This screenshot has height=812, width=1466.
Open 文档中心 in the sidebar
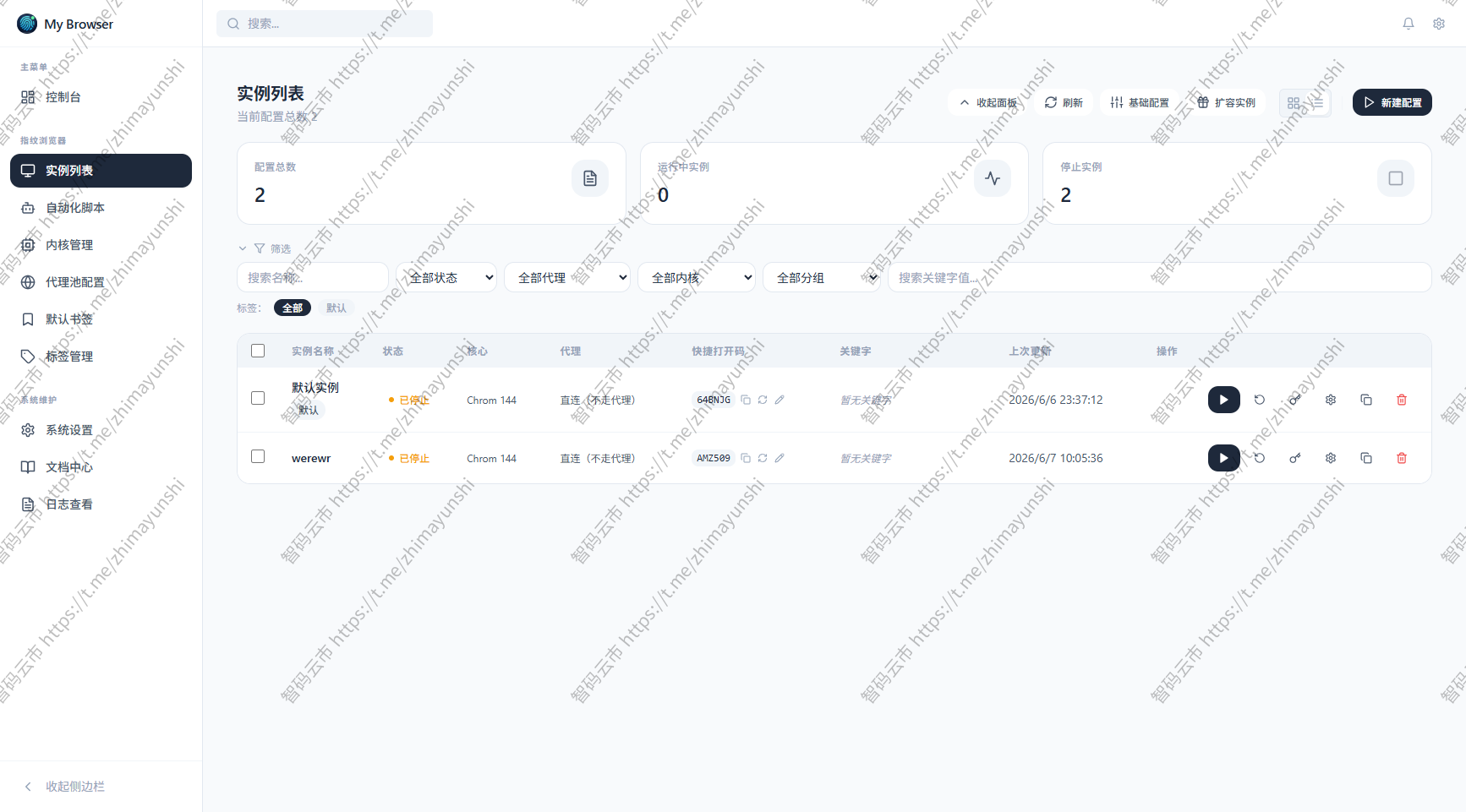coord(101,467)
